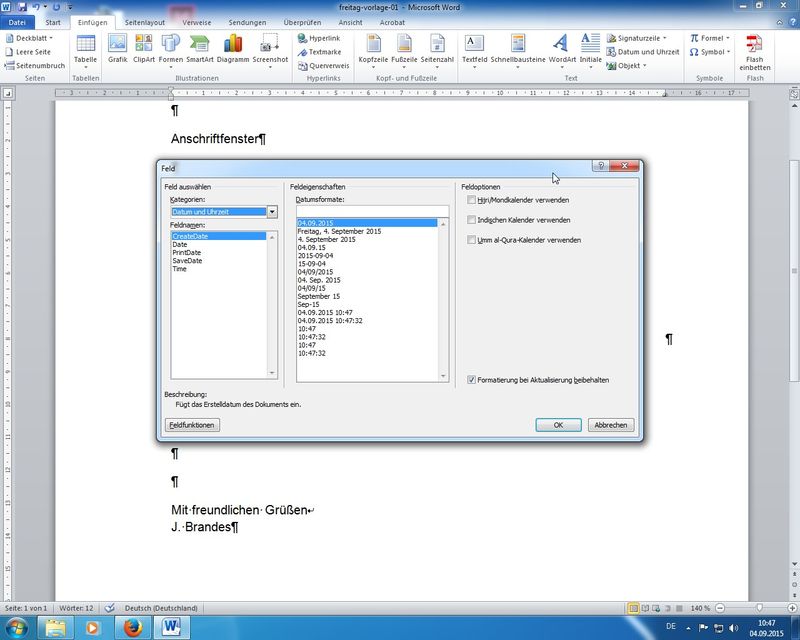Open the Kategorien dropdown list
This screenshot has height=640, width=800.
272,212
